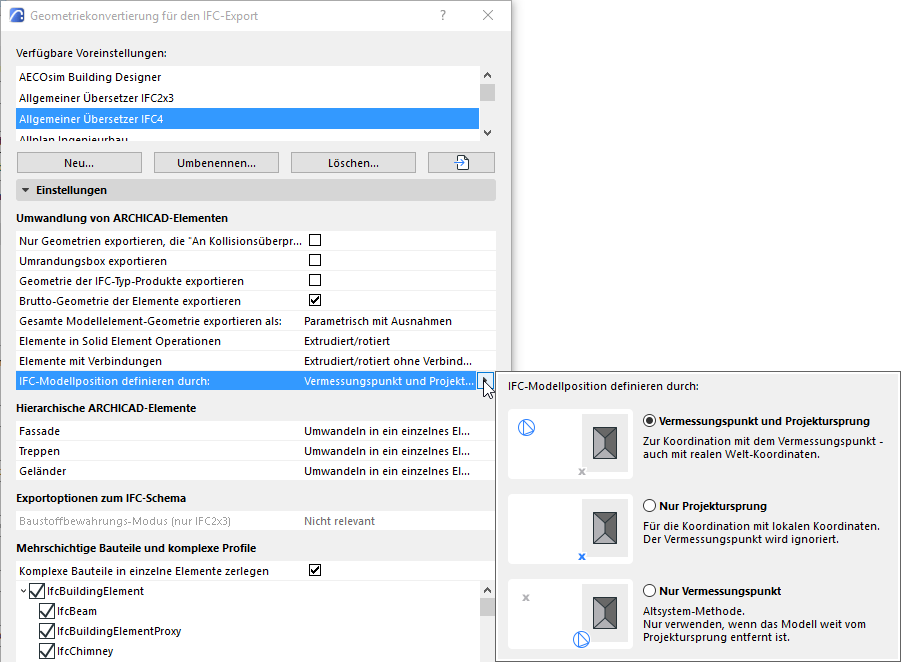Click the presets list scrollbar thumb

point(487,93)
